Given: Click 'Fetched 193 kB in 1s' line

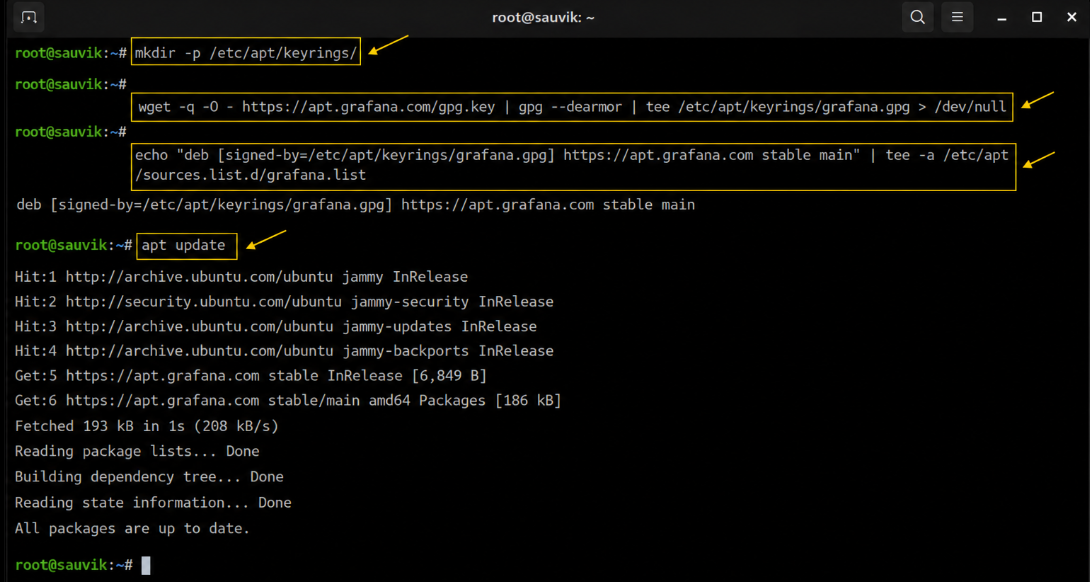Looking at the screenshot, I should click(x=147, y=426).
